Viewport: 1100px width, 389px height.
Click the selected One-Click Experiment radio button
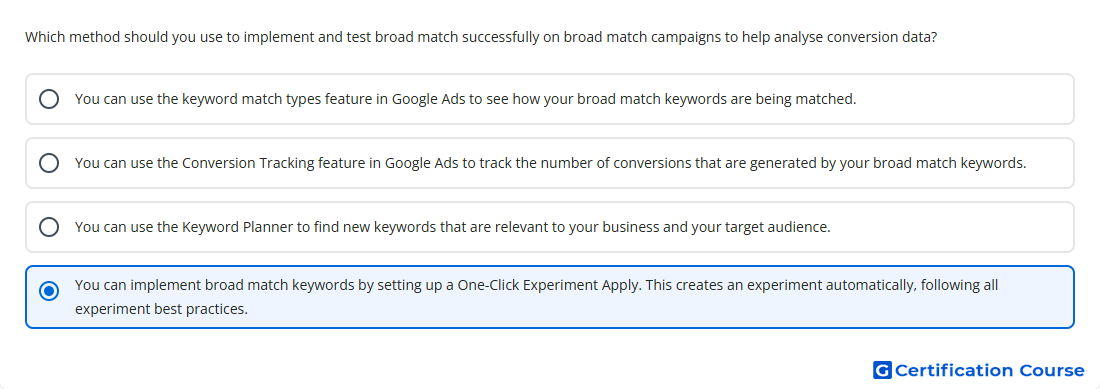click(x=49, y=291)
